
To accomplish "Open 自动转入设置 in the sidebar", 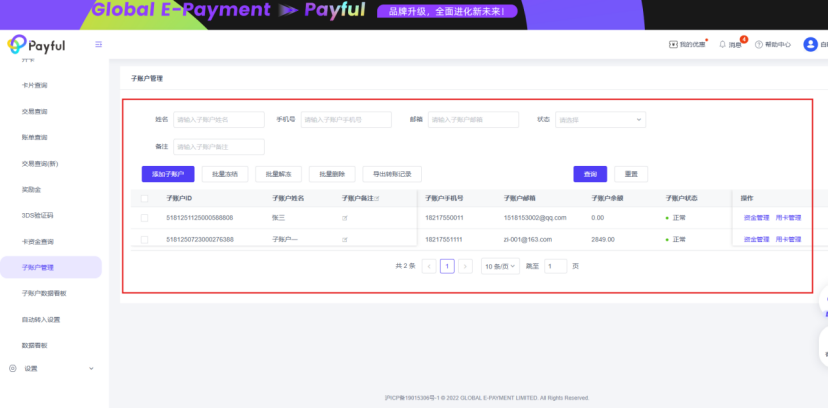I will click(41, 320).
